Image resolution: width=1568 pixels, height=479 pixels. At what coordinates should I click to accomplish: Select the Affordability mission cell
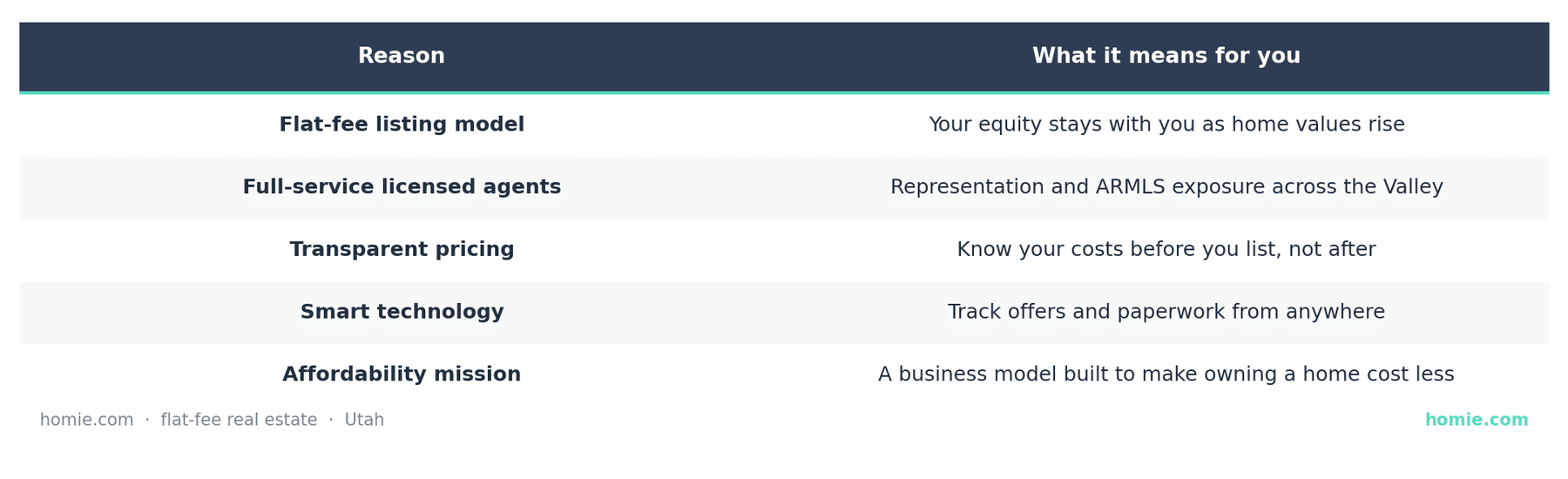pos(402,374)
